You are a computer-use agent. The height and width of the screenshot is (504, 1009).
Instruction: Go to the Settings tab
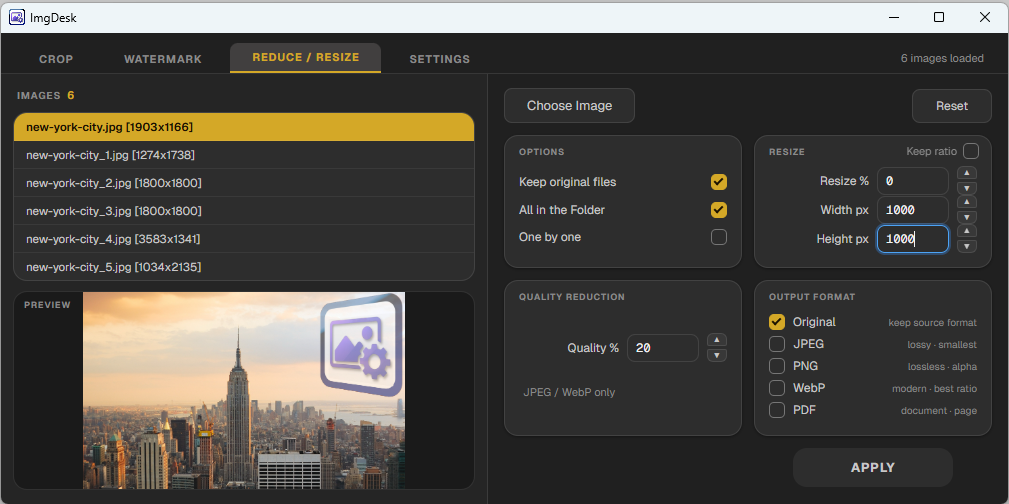tap(440, 59)
